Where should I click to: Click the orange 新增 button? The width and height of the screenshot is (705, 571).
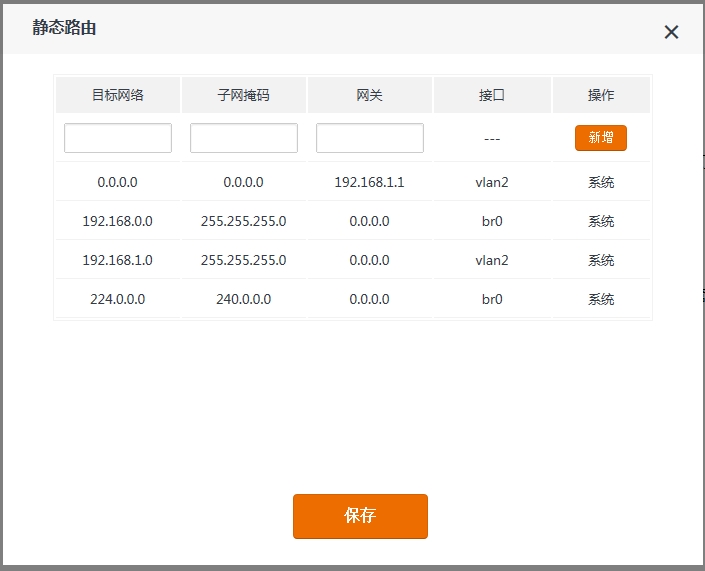(601, 138)
